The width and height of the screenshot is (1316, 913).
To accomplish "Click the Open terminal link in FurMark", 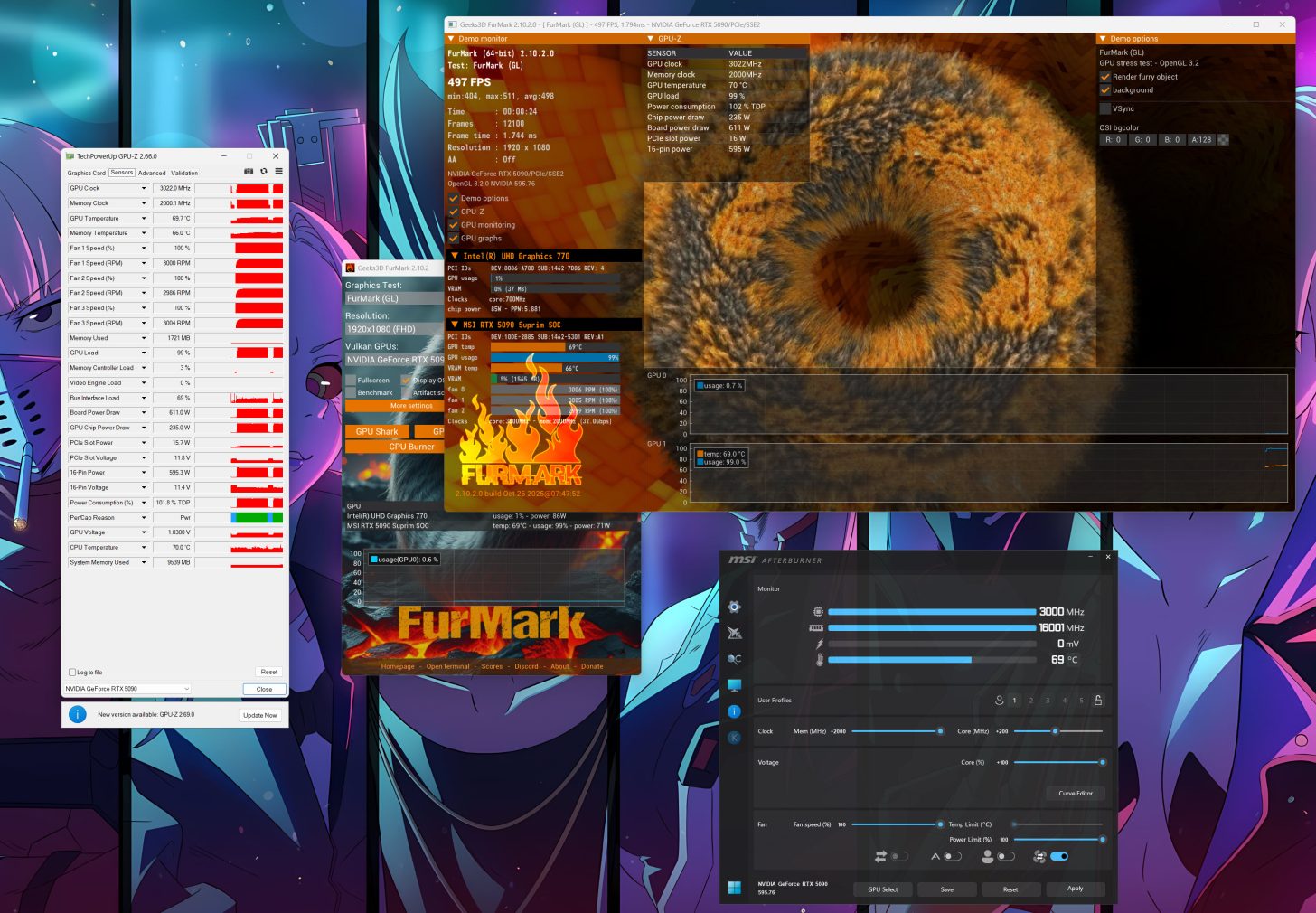I will [x=447, y=666].
